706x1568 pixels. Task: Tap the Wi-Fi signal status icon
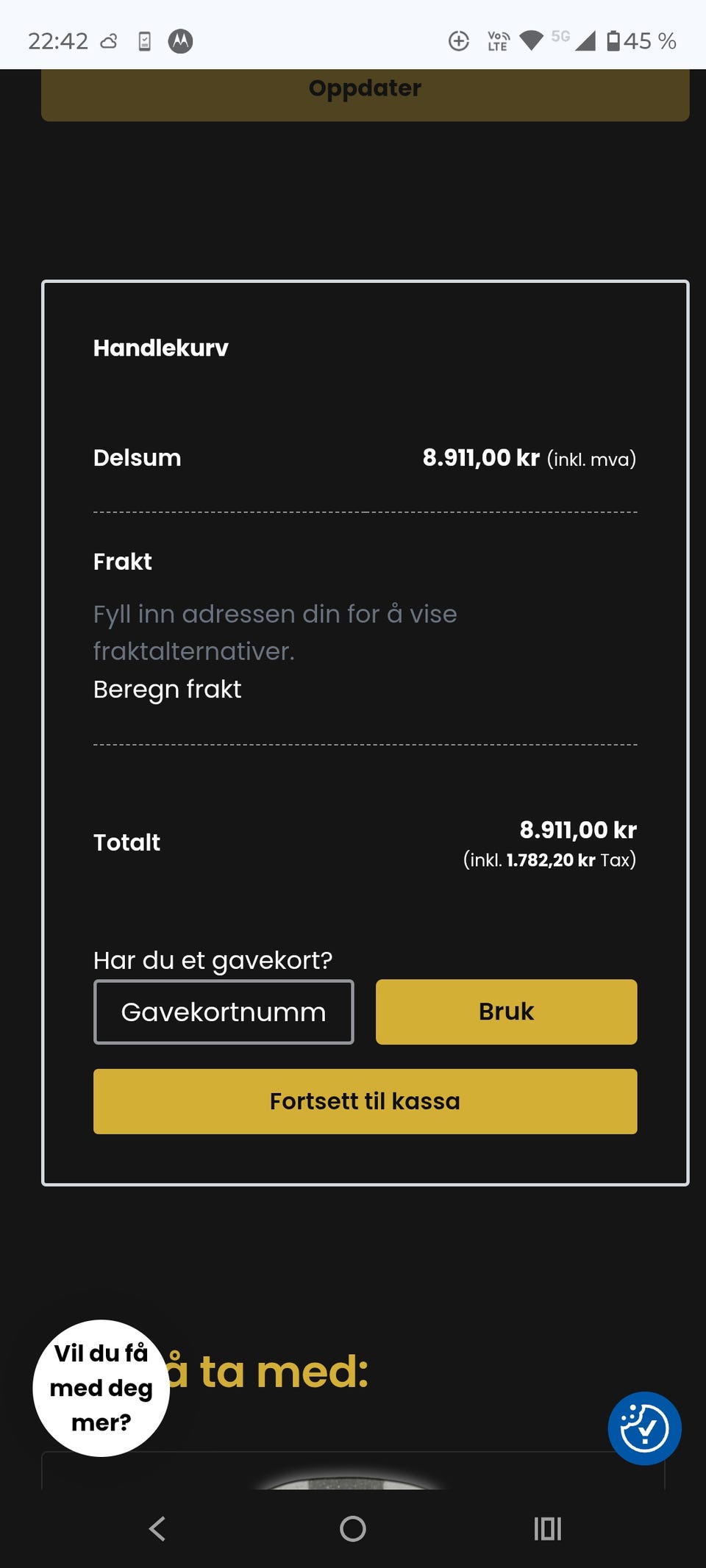coord(531,40)
